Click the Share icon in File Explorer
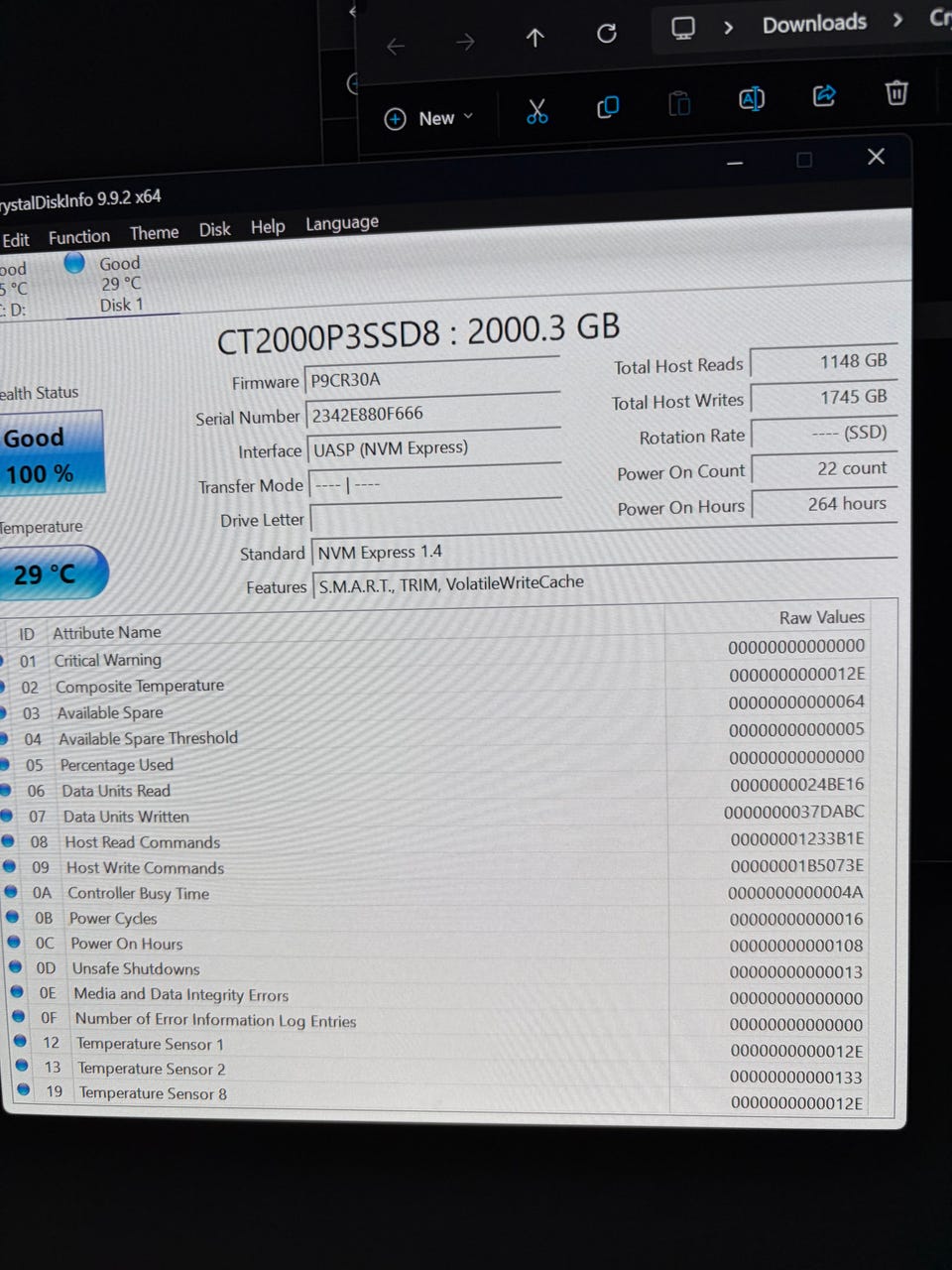The height and width of the screenshot is (1270, 952). coord(824,95)
